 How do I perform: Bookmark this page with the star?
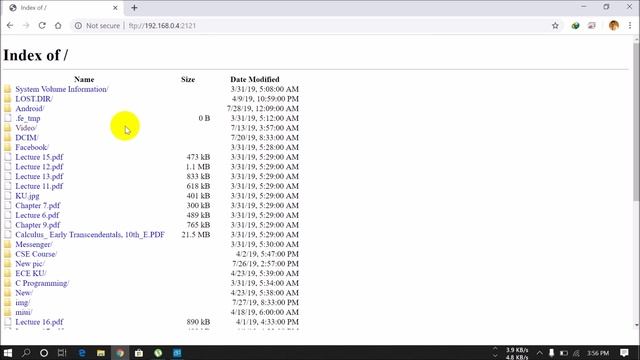(x=555, y=25)
